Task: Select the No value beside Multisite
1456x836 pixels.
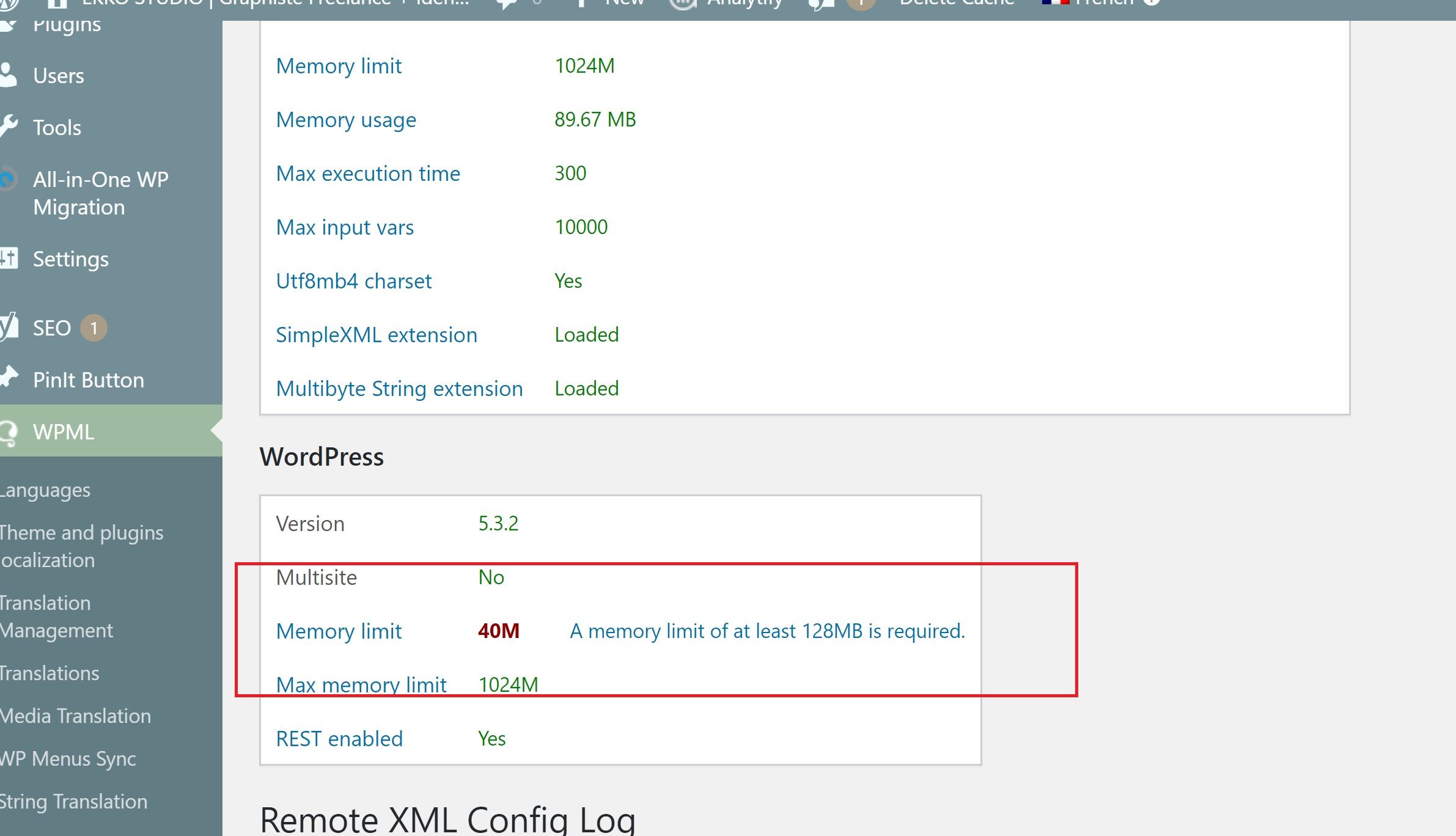Action: 491,577
